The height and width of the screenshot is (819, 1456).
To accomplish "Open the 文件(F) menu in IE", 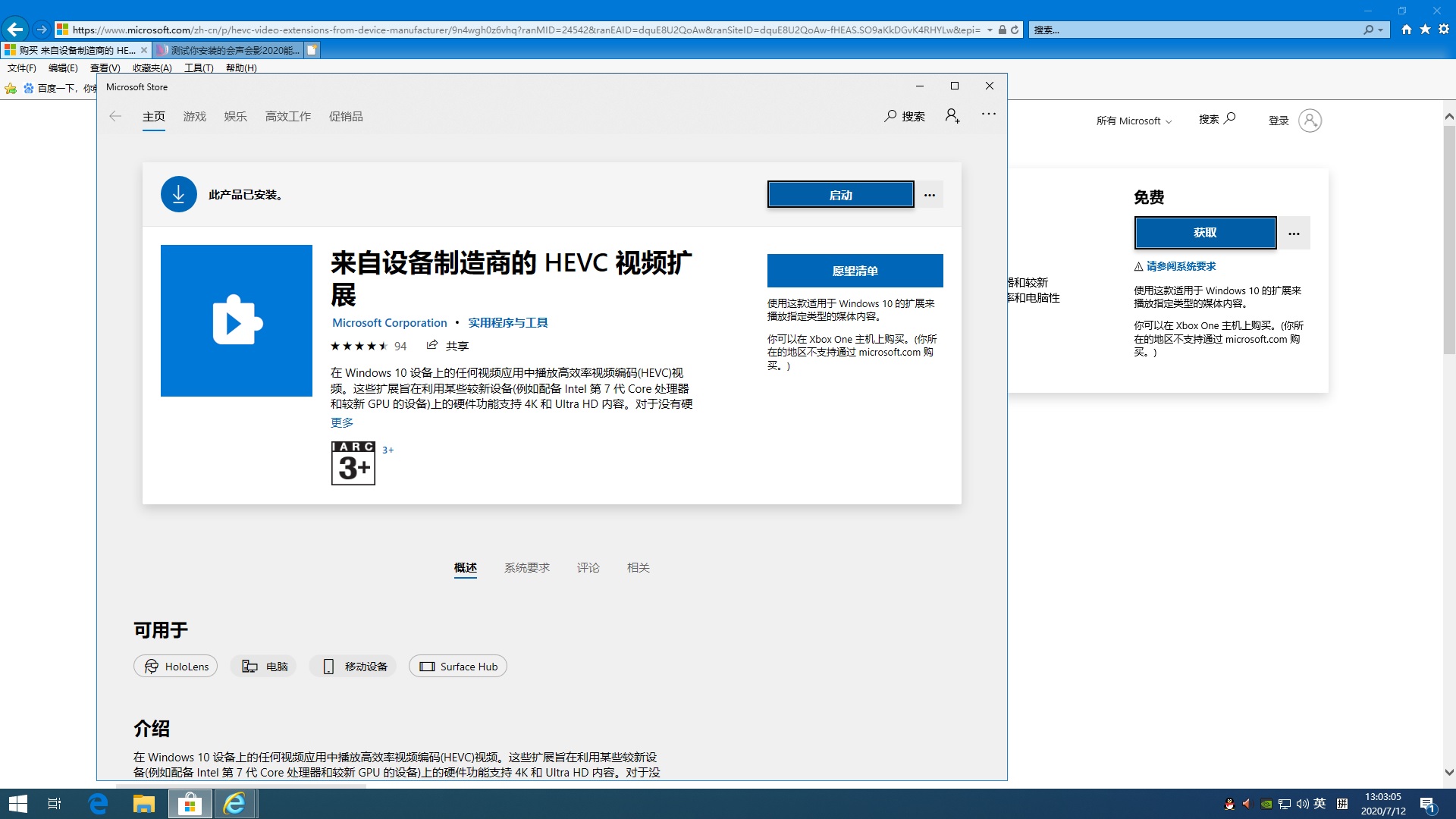I will point(22,67).
